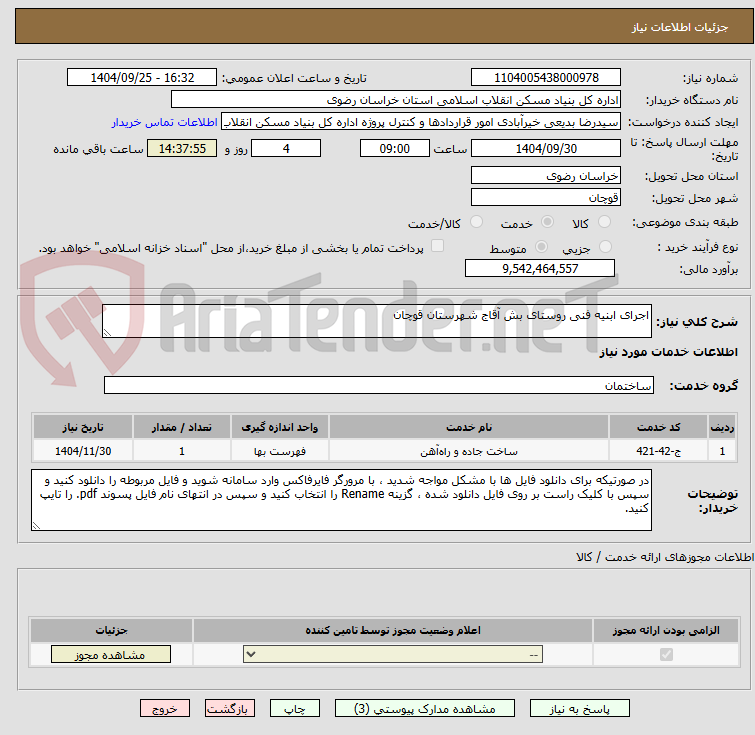Click the خروج exit button
The width and height of the screenshot is (755, 735).
tap(165, 709)
